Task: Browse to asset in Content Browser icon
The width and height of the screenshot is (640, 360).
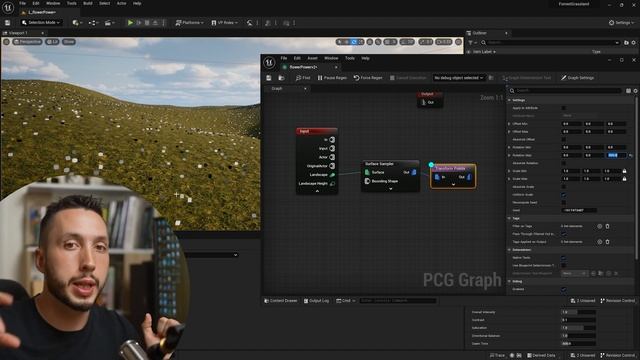Action: point(281,78)
